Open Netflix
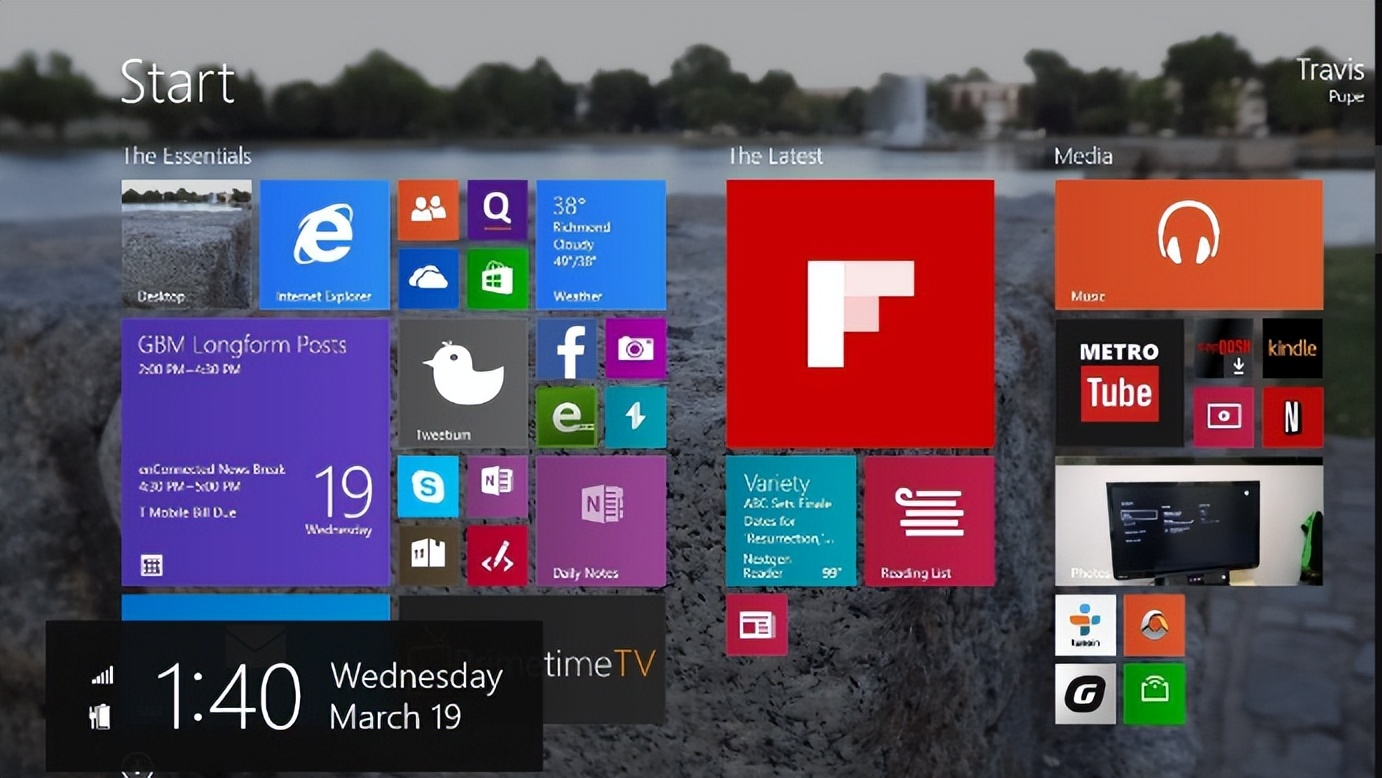The image size is (1382, 778). (1292, 417)
